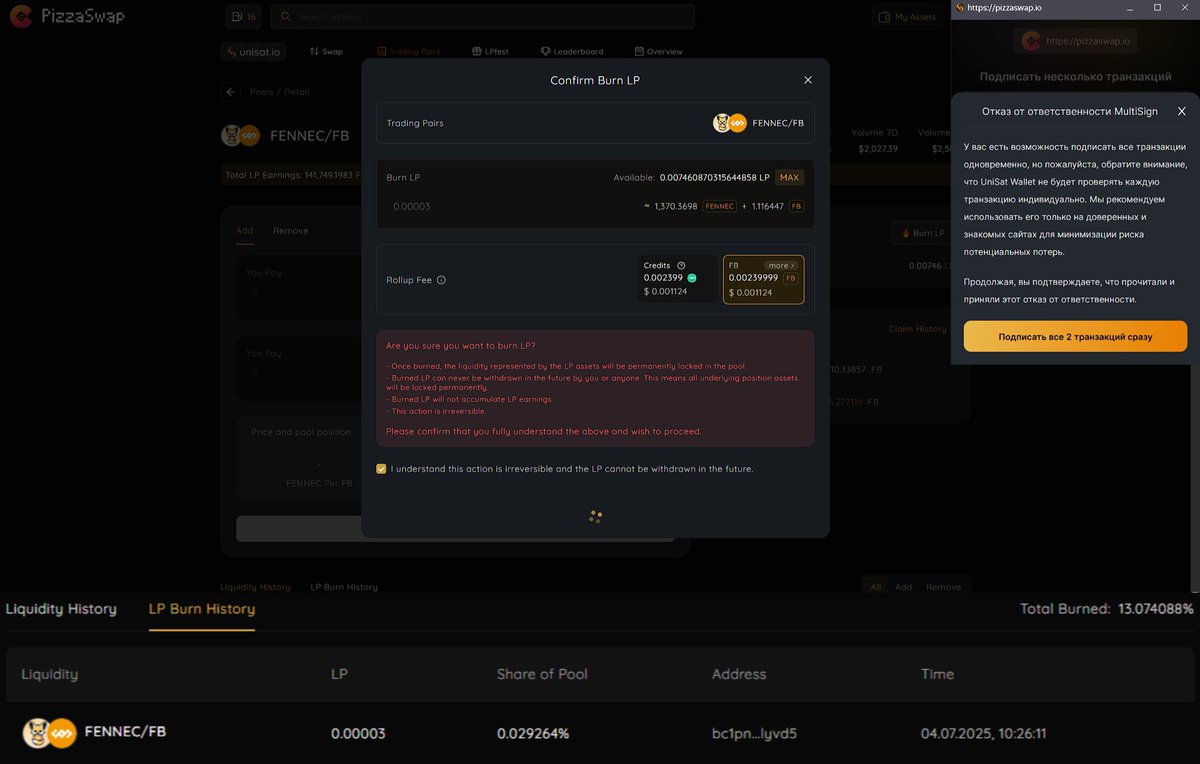Expand 'more' in FB fee card
The height and width of the screenshot is (764, 1200).
pyautogui.click(x=781, y=265)
